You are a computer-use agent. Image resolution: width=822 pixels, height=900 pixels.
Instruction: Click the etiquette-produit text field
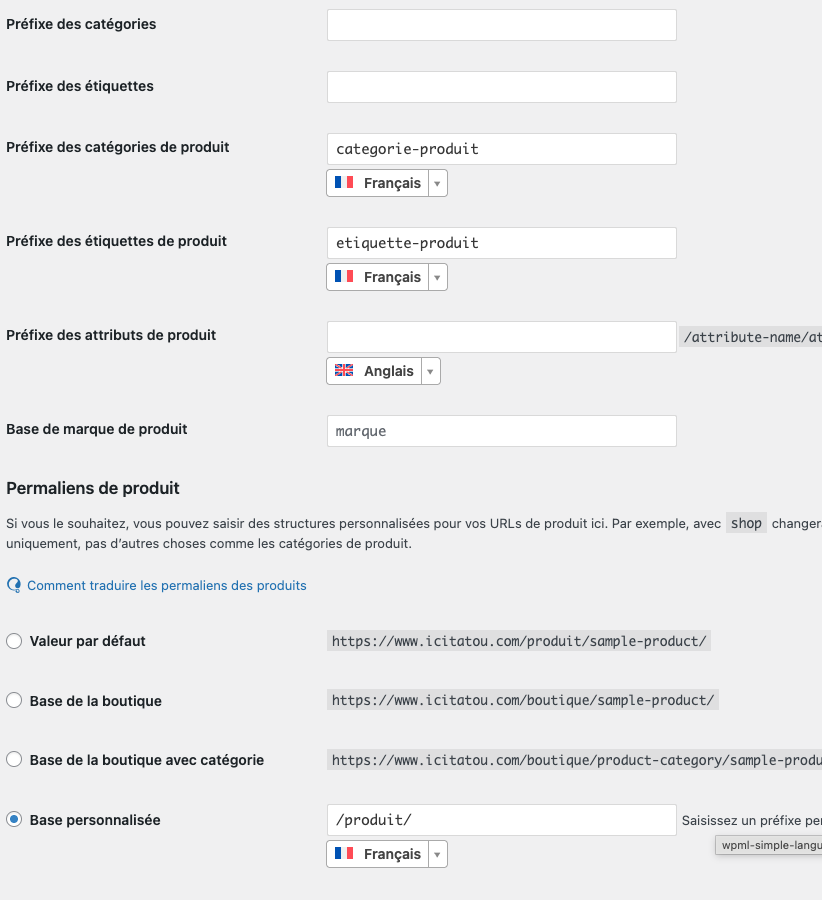[501, 243]
